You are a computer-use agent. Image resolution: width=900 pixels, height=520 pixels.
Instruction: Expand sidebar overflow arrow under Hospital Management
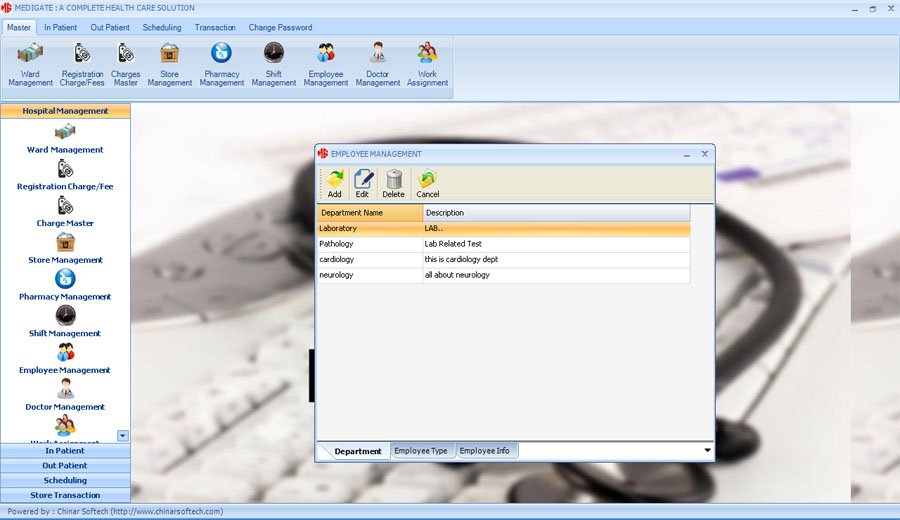point(123,436)
